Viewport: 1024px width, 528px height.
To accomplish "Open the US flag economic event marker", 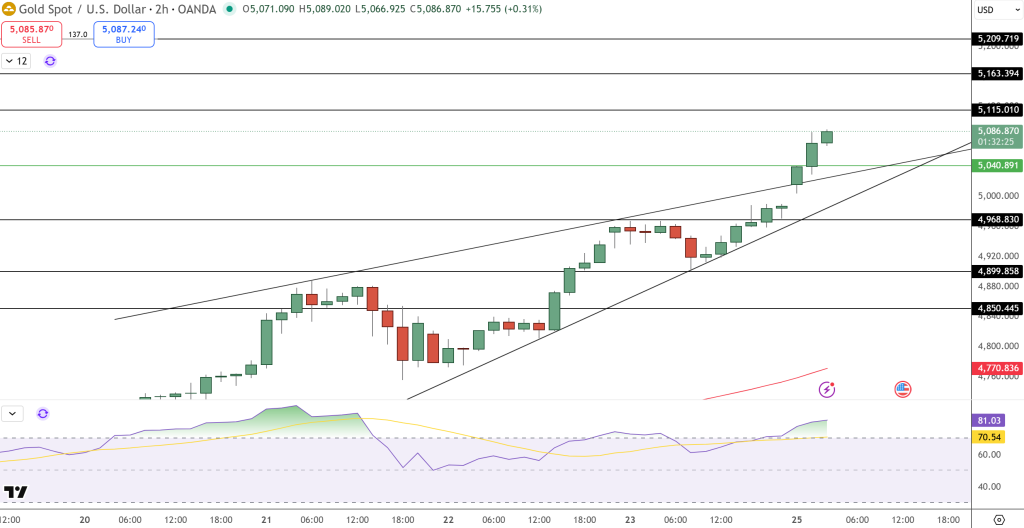I will coord(903,389).
